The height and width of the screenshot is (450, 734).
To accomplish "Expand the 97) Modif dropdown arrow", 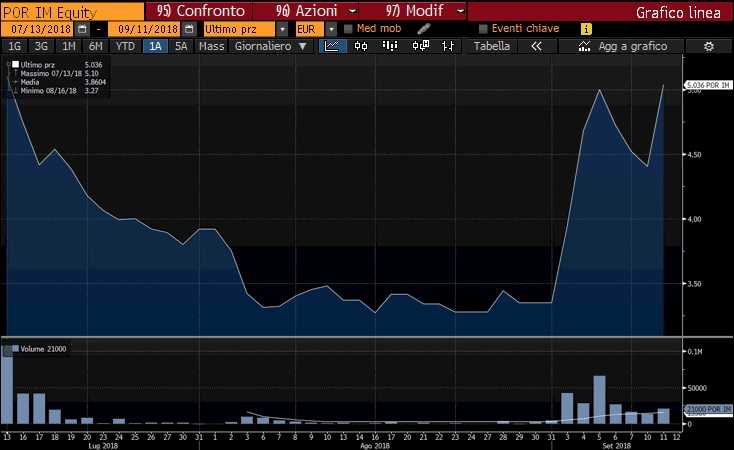I will click(x=461, y=11).
